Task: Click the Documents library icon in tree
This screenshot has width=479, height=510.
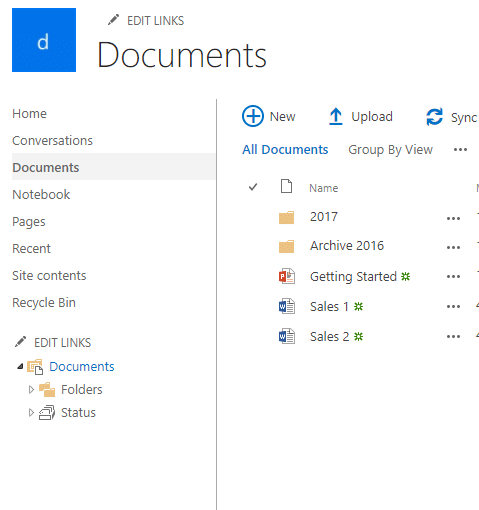Action: point(35,367)
